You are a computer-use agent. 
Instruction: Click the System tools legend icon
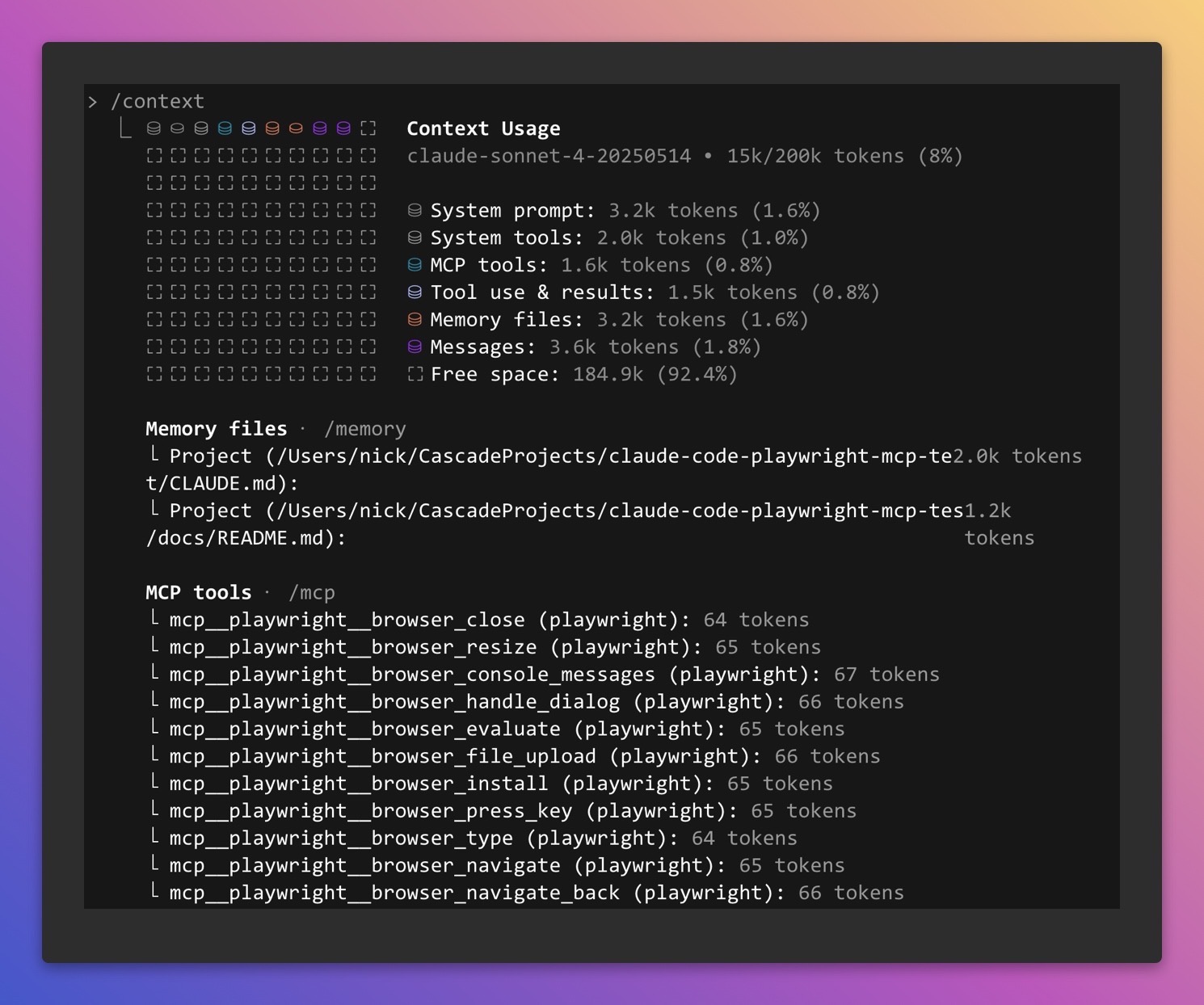point(415,238)
